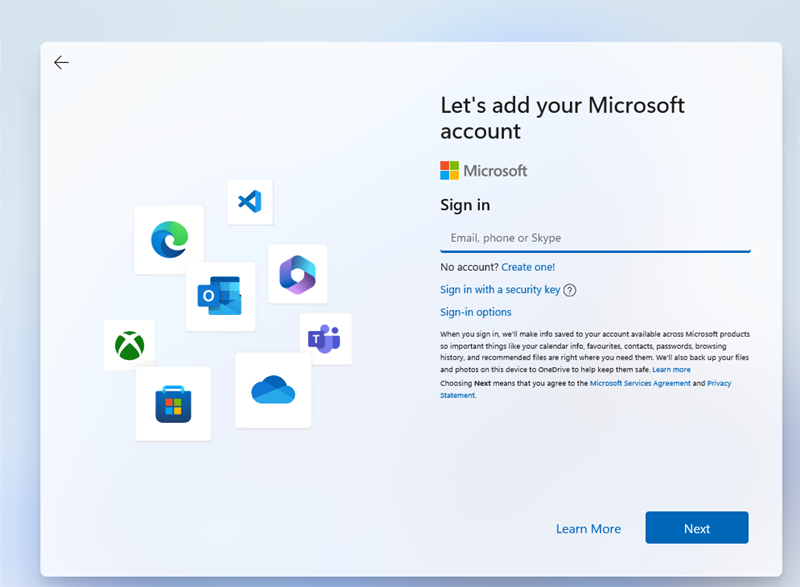Click the Microsoft logo
This screenshot has height=587, width=800.
(484, 171)
